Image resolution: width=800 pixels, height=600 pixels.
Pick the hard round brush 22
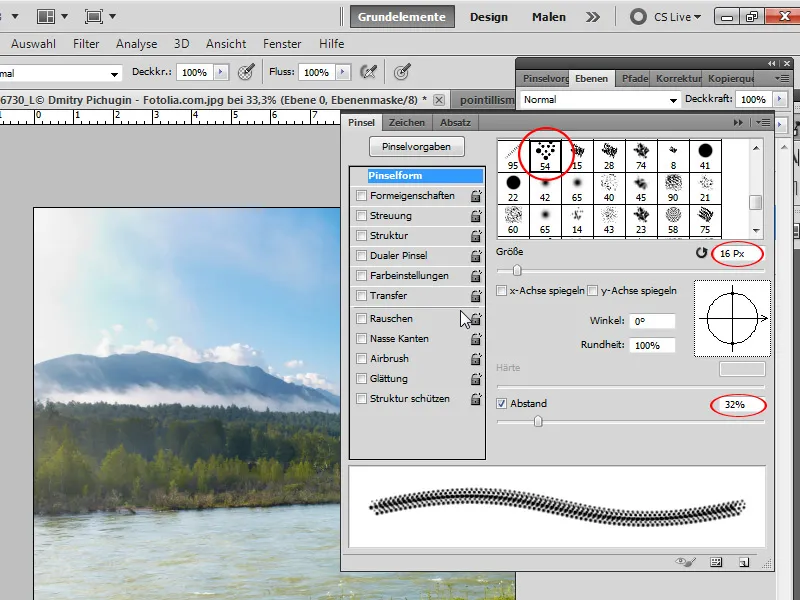pos(513,188)
